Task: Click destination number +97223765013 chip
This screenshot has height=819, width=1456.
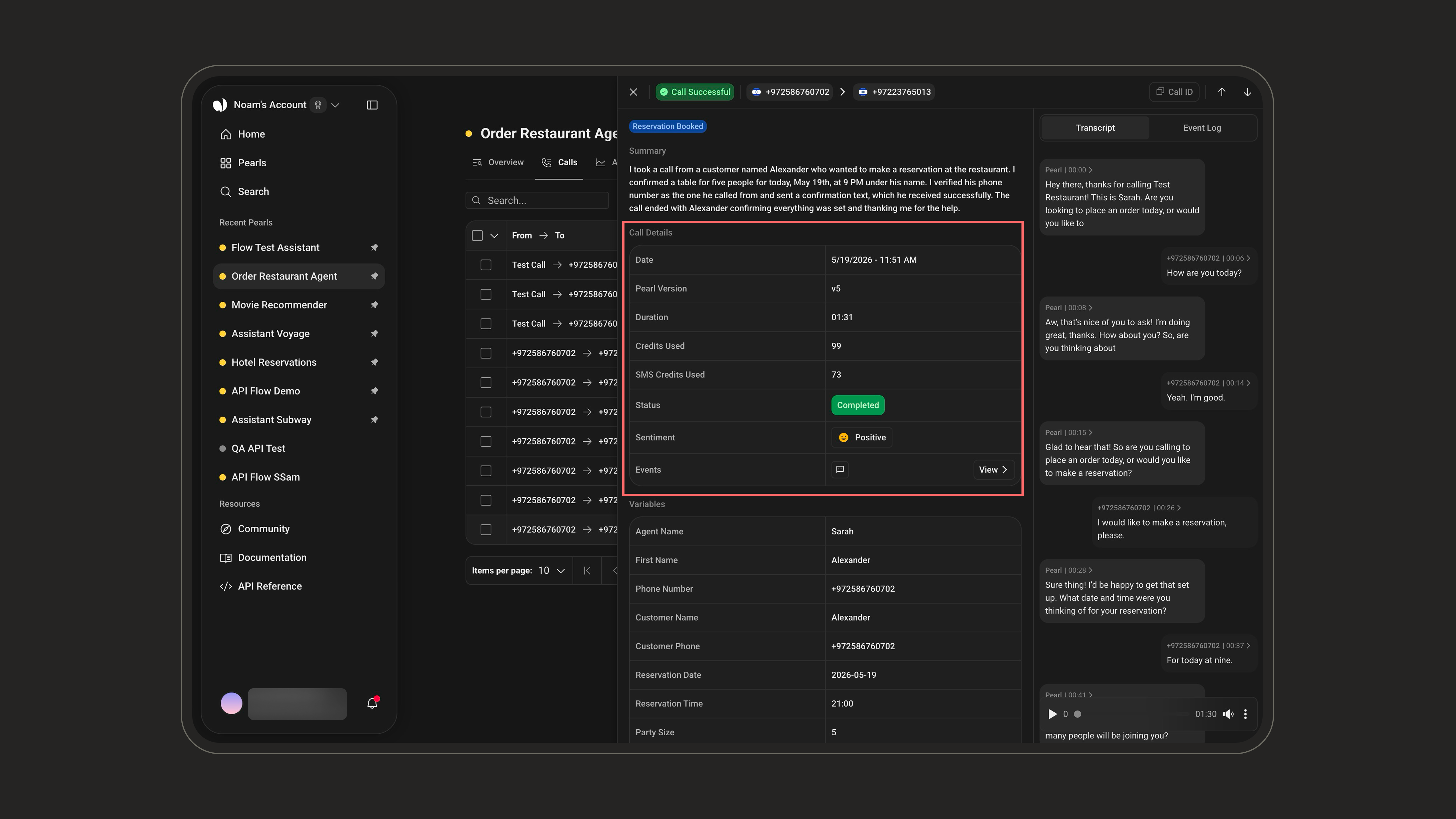Action: pyautogui.click(x=894, y=92)
